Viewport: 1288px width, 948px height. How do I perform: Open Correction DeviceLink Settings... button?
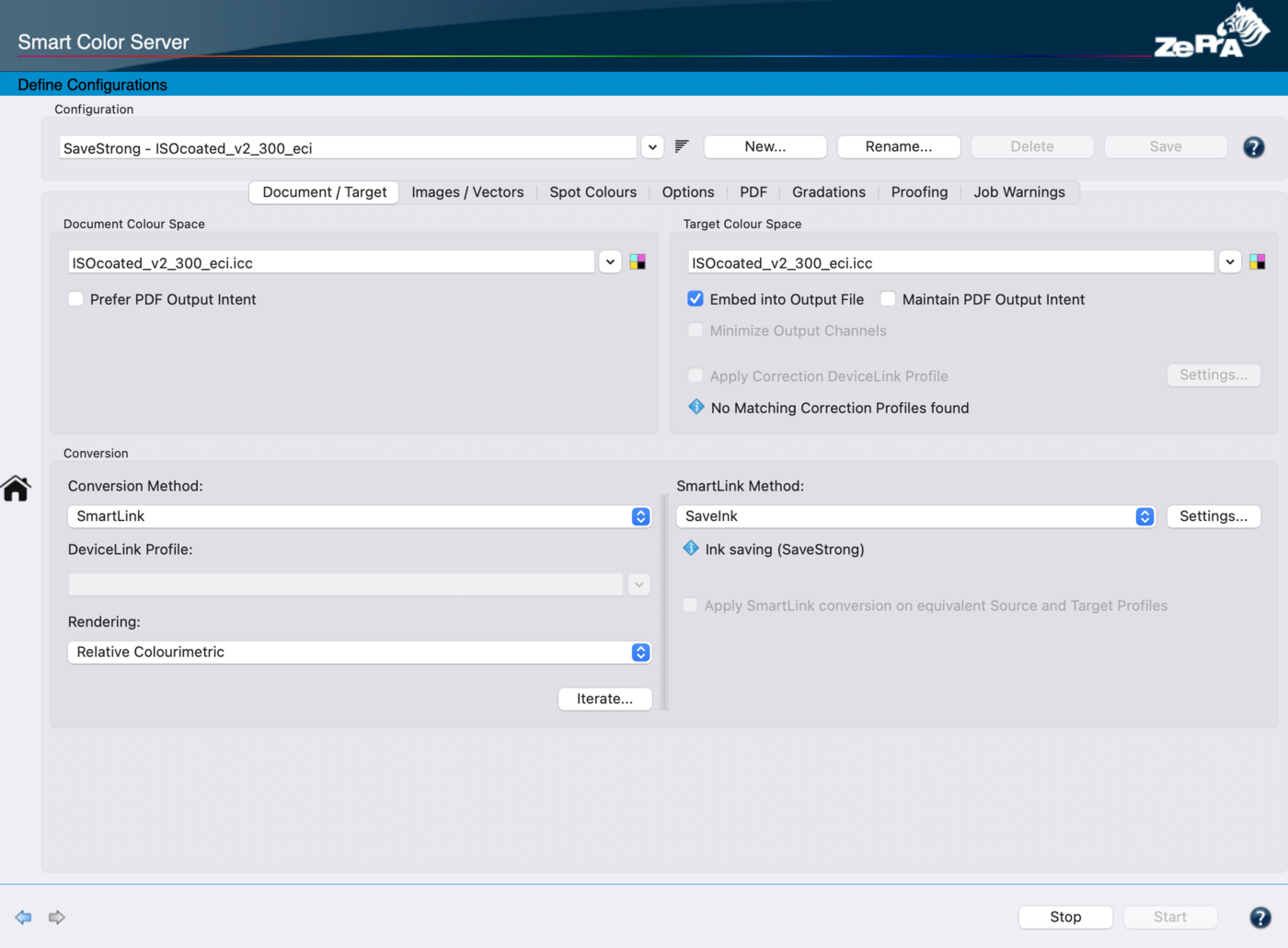click(1213, 375)
